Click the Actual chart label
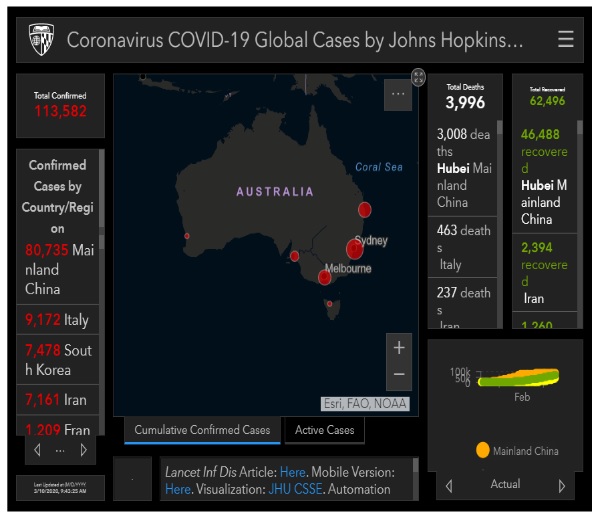Viewport: 609px width, 523px height. [x=505, y=484]
